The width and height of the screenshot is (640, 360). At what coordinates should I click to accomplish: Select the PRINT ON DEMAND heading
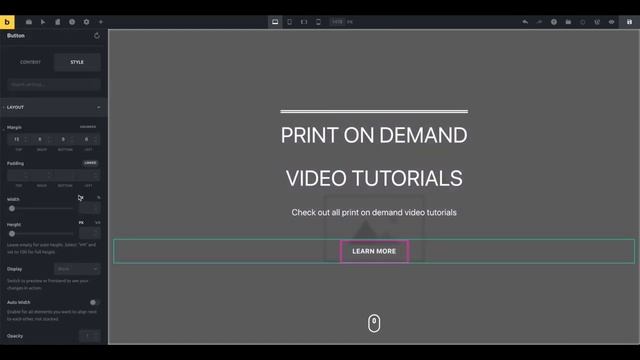(x=374, y=135)
